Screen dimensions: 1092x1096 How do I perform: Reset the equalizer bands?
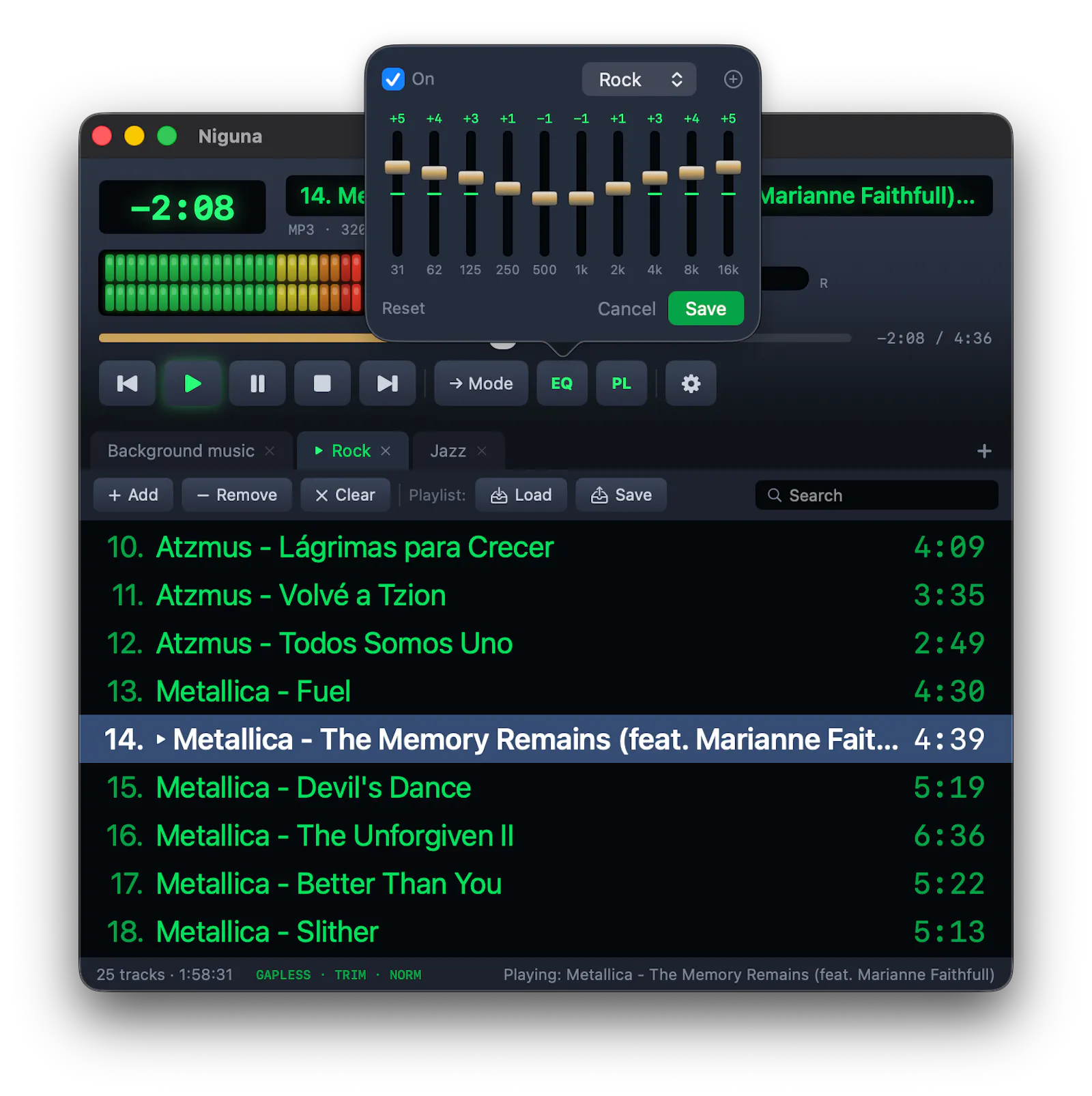pyautogui.click(x=403, y=308)
